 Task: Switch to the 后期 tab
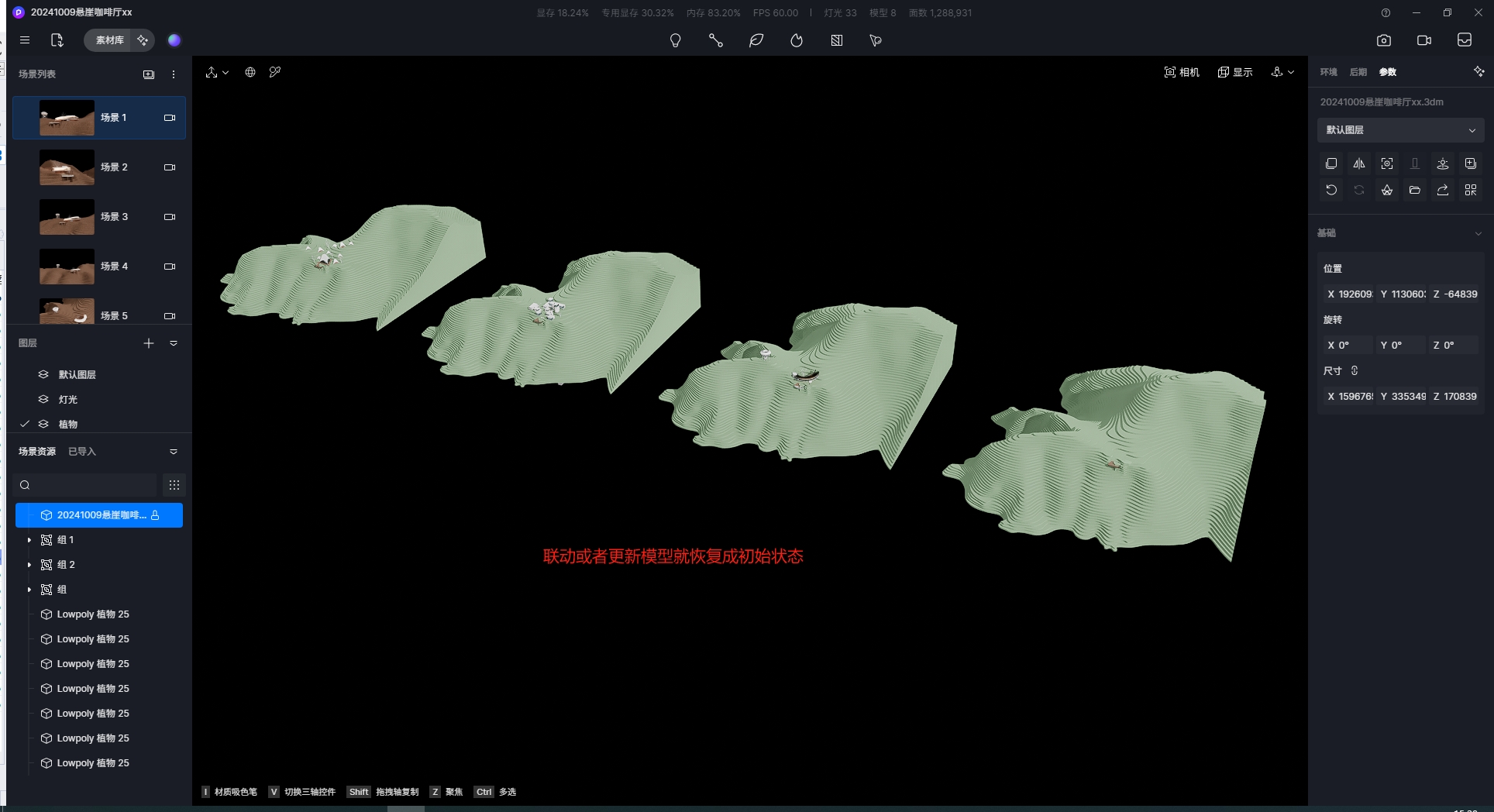point(1358,72)
